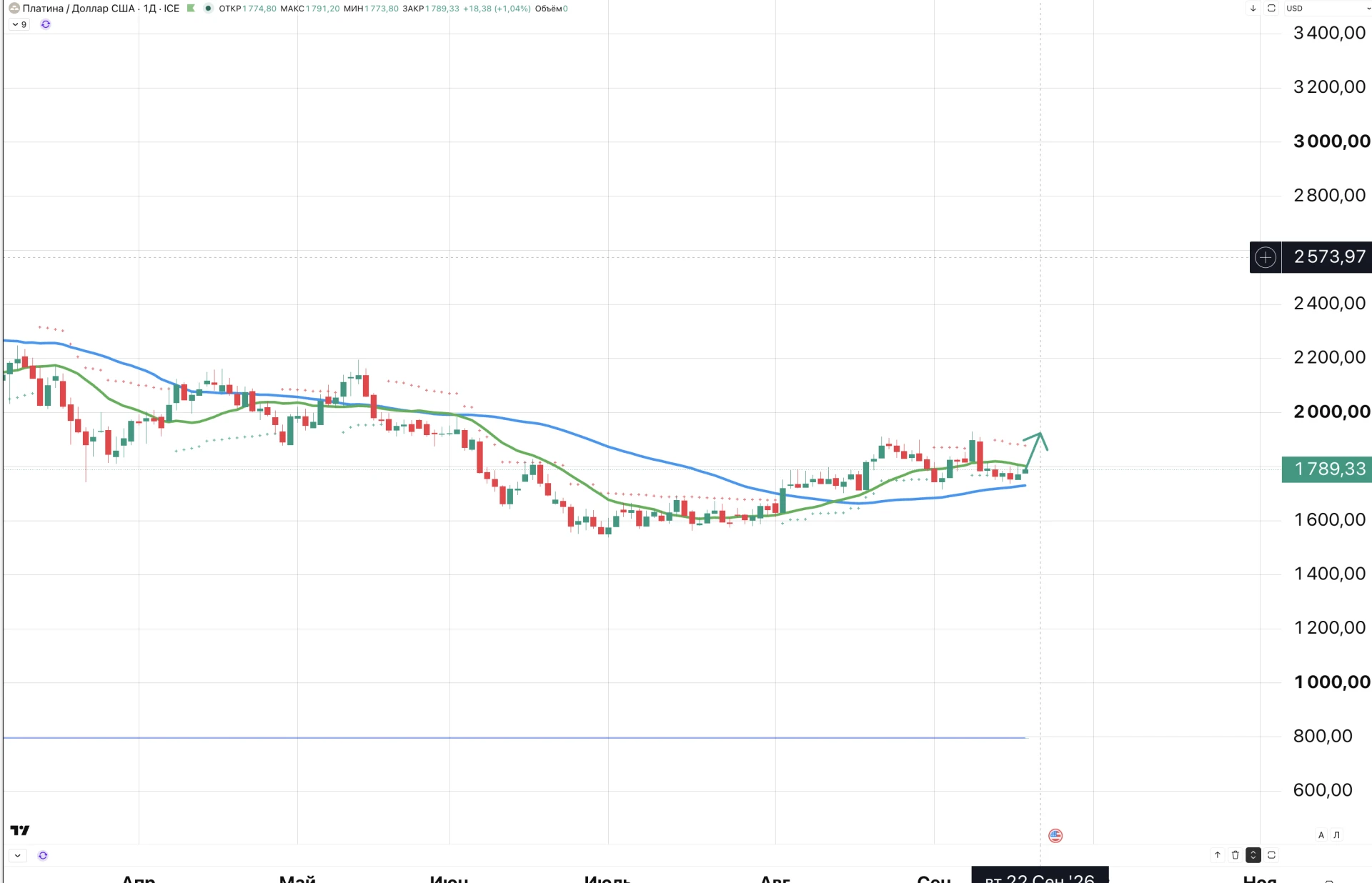The height and width of the screenshot is (883, 1372).
Task: Click the collapse pane chevrons button
Action: coord(1253,855)
